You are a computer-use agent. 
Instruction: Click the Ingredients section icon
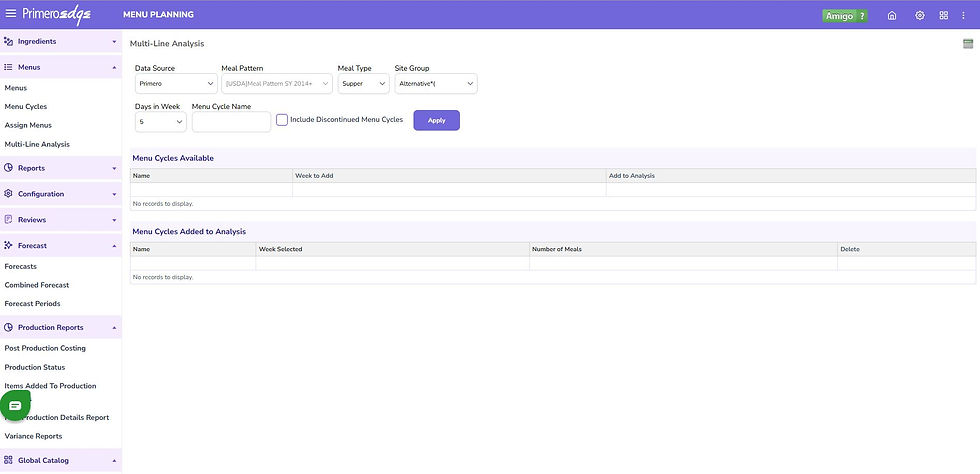coord(8,41)
